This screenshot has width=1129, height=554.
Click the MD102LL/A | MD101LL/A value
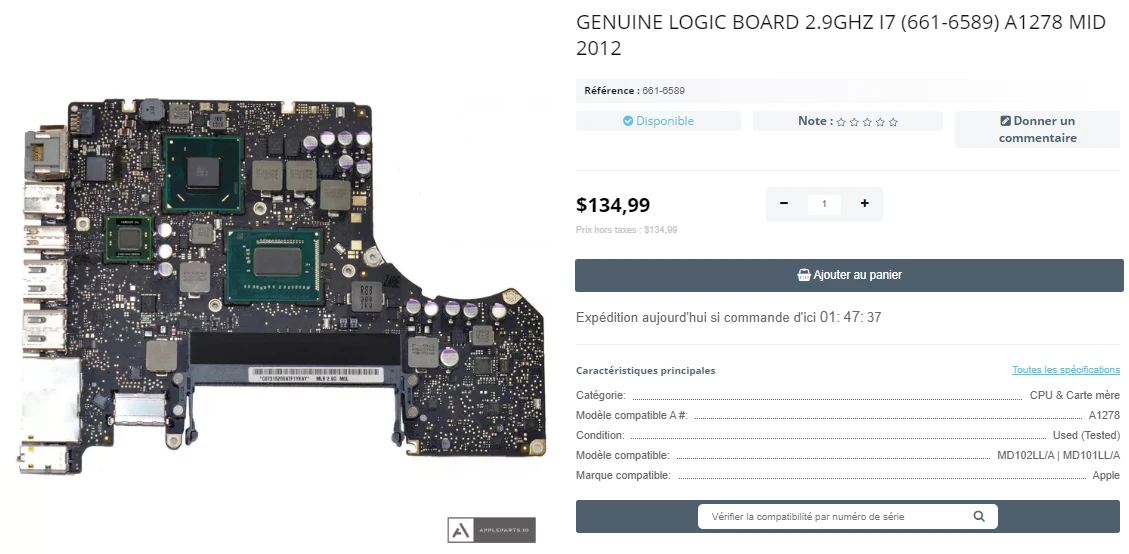[x=1058, y=455]
